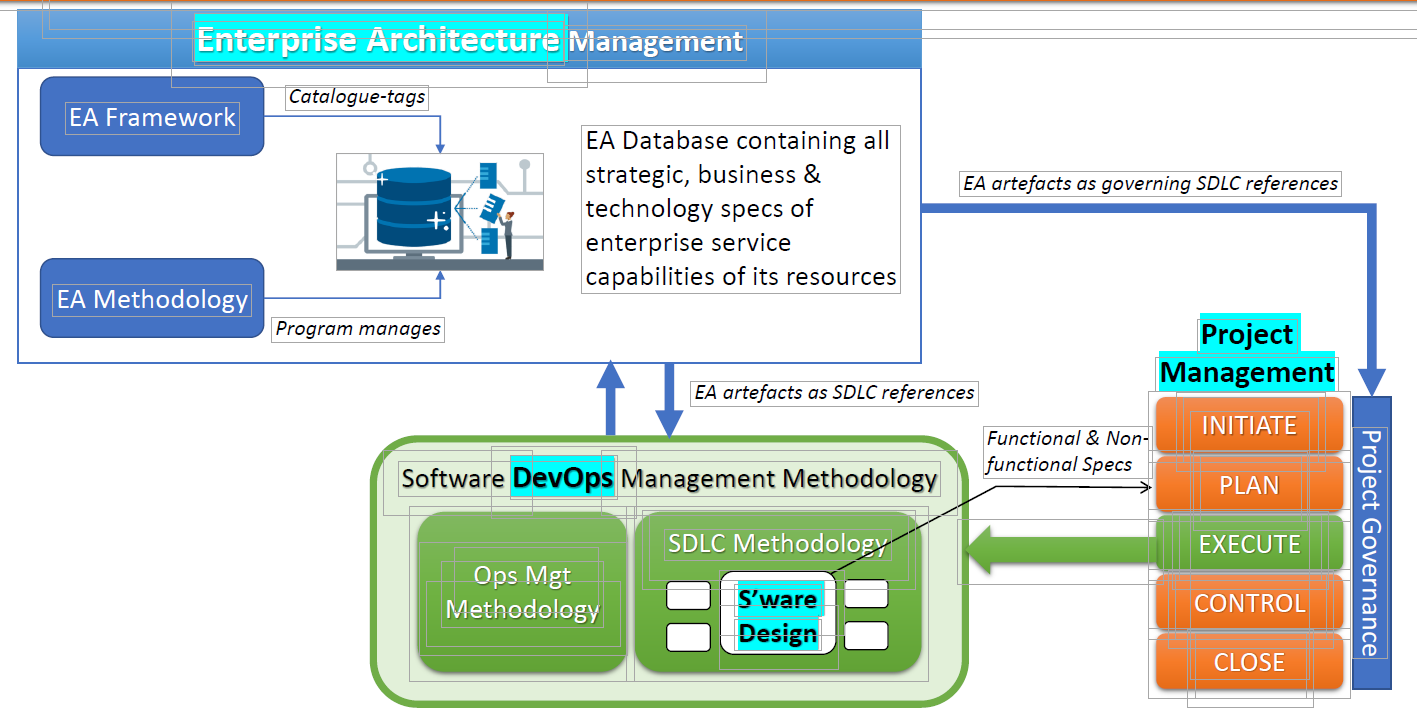Click the INITIATE phase block

[1249, 426]
